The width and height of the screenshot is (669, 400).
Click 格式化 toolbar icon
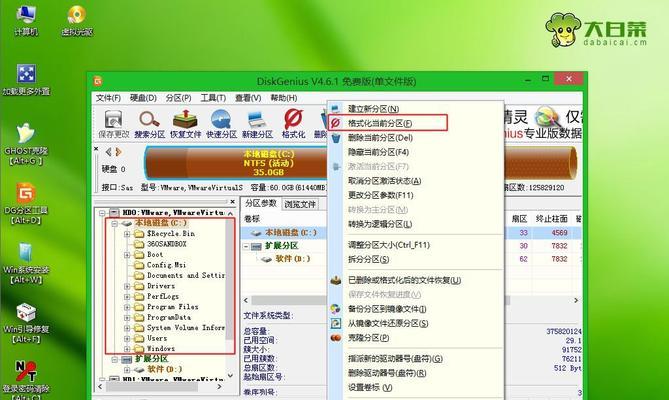point(293,124)
